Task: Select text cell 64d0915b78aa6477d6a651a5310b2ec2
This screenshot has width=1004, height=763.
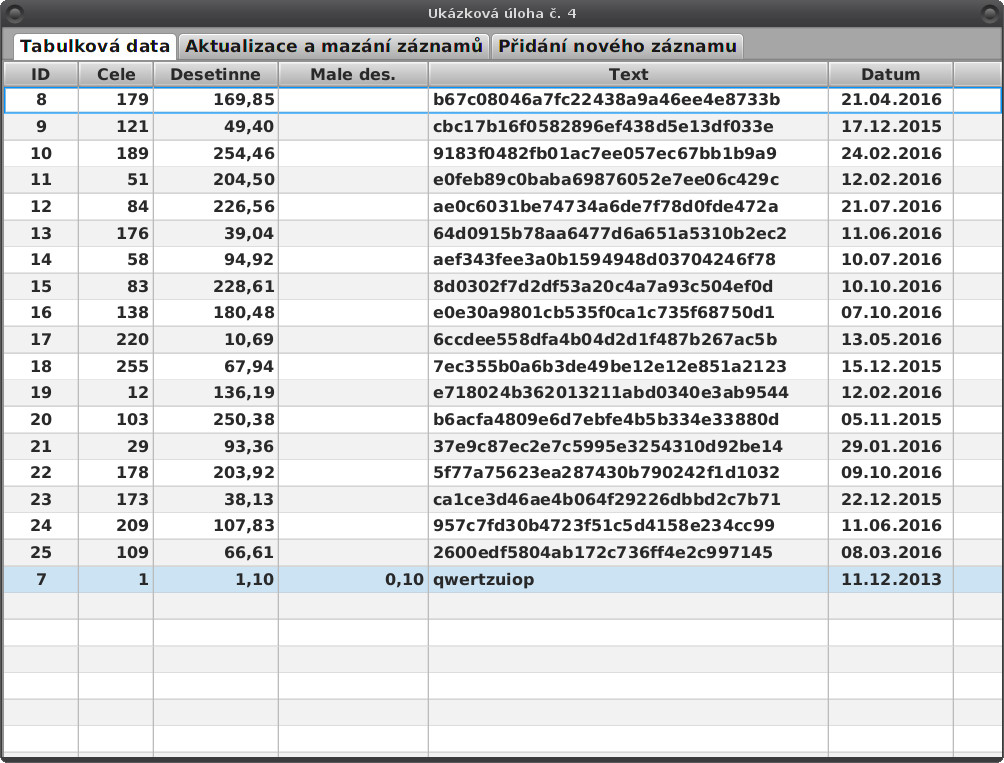Action: coord(628,234)
